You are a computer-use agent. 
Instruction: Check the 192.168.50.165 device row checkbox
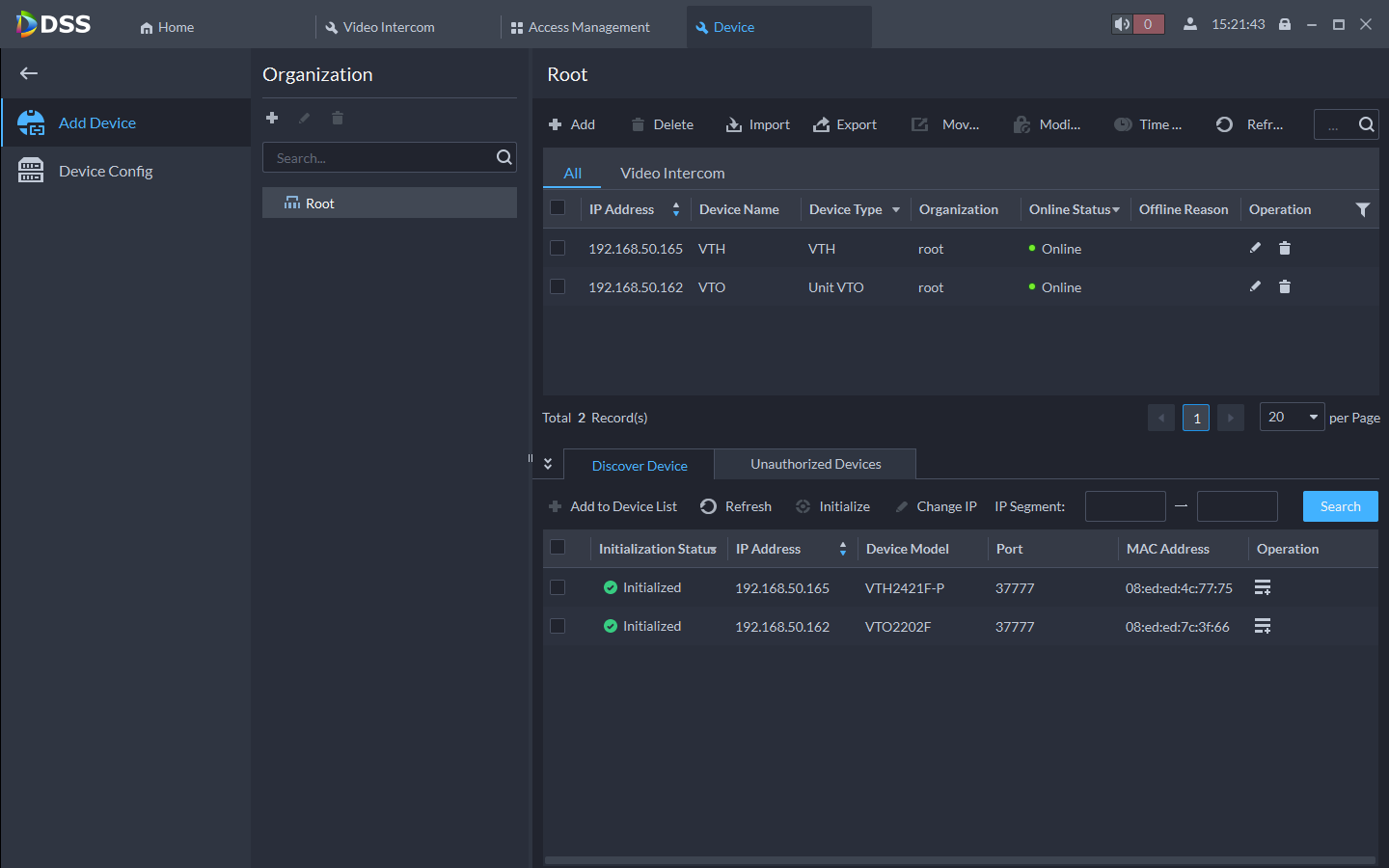coord(558,248)
